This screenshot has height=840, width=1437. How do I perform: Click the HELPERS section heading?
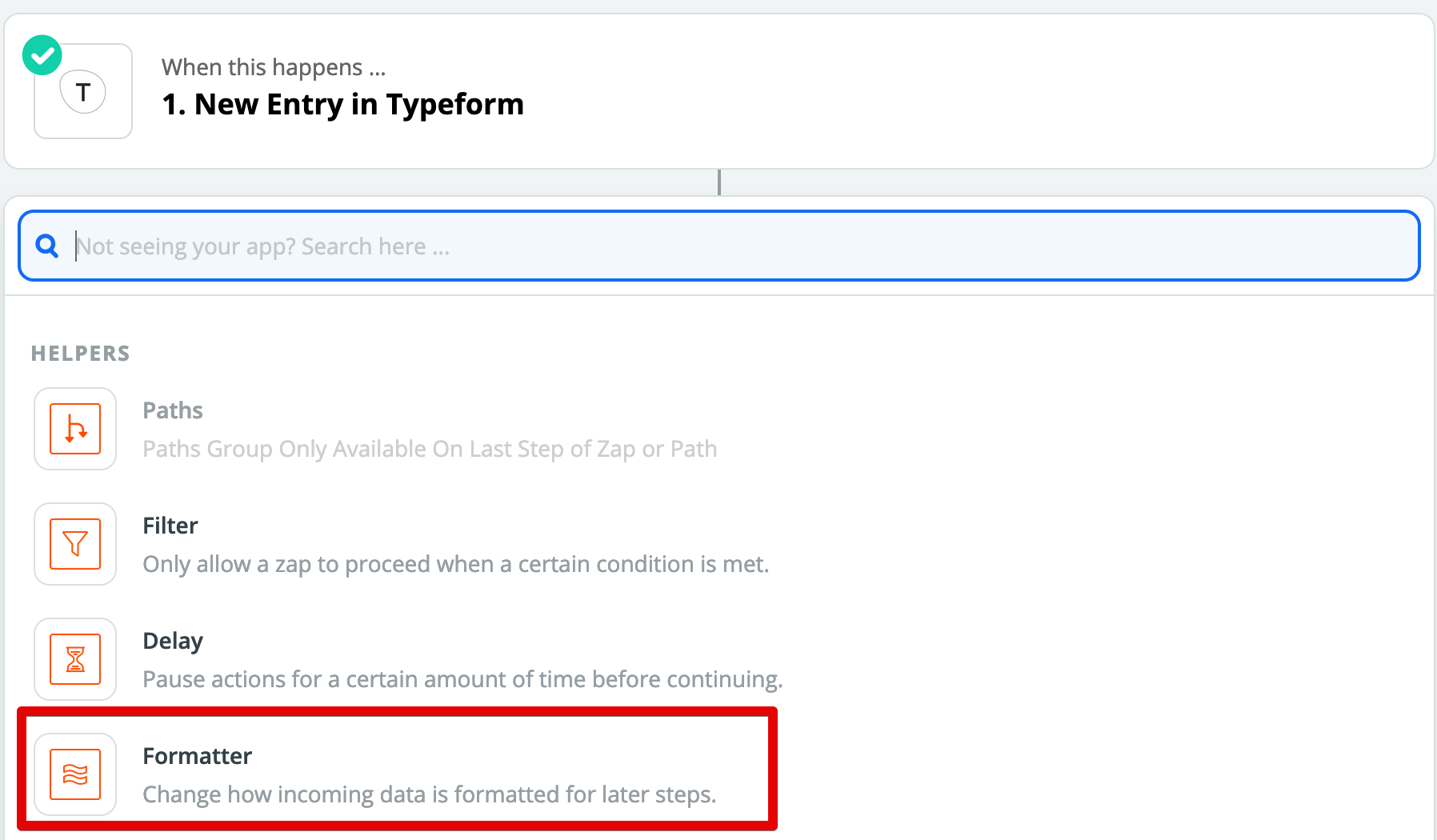[80, 354]
